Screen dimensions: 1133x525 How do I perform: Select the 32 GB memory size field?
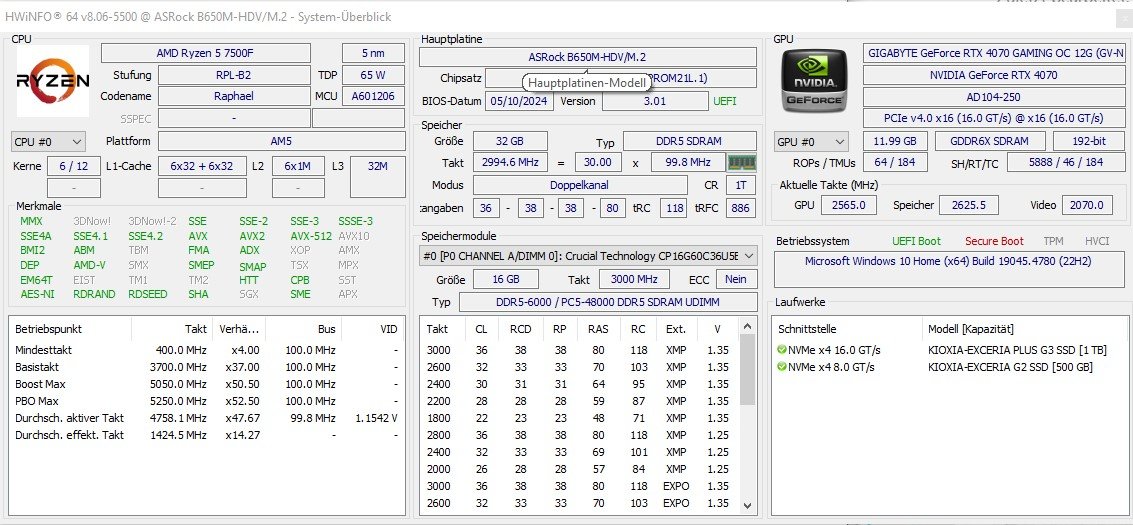(510, 142)
